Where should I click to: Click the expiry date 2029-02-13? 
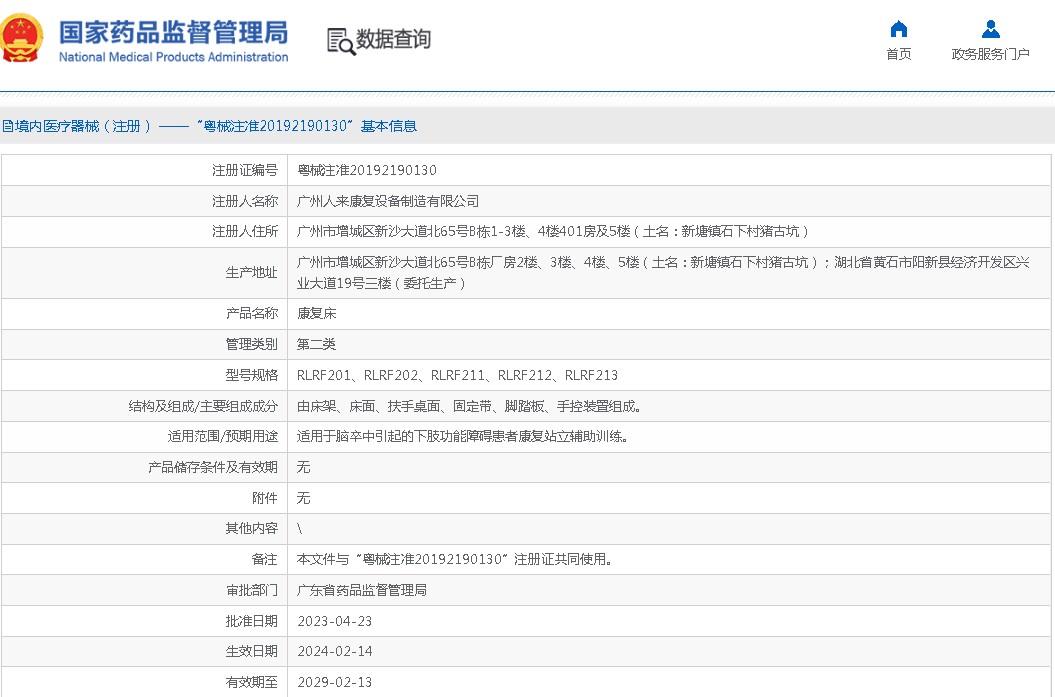(334, 682)
